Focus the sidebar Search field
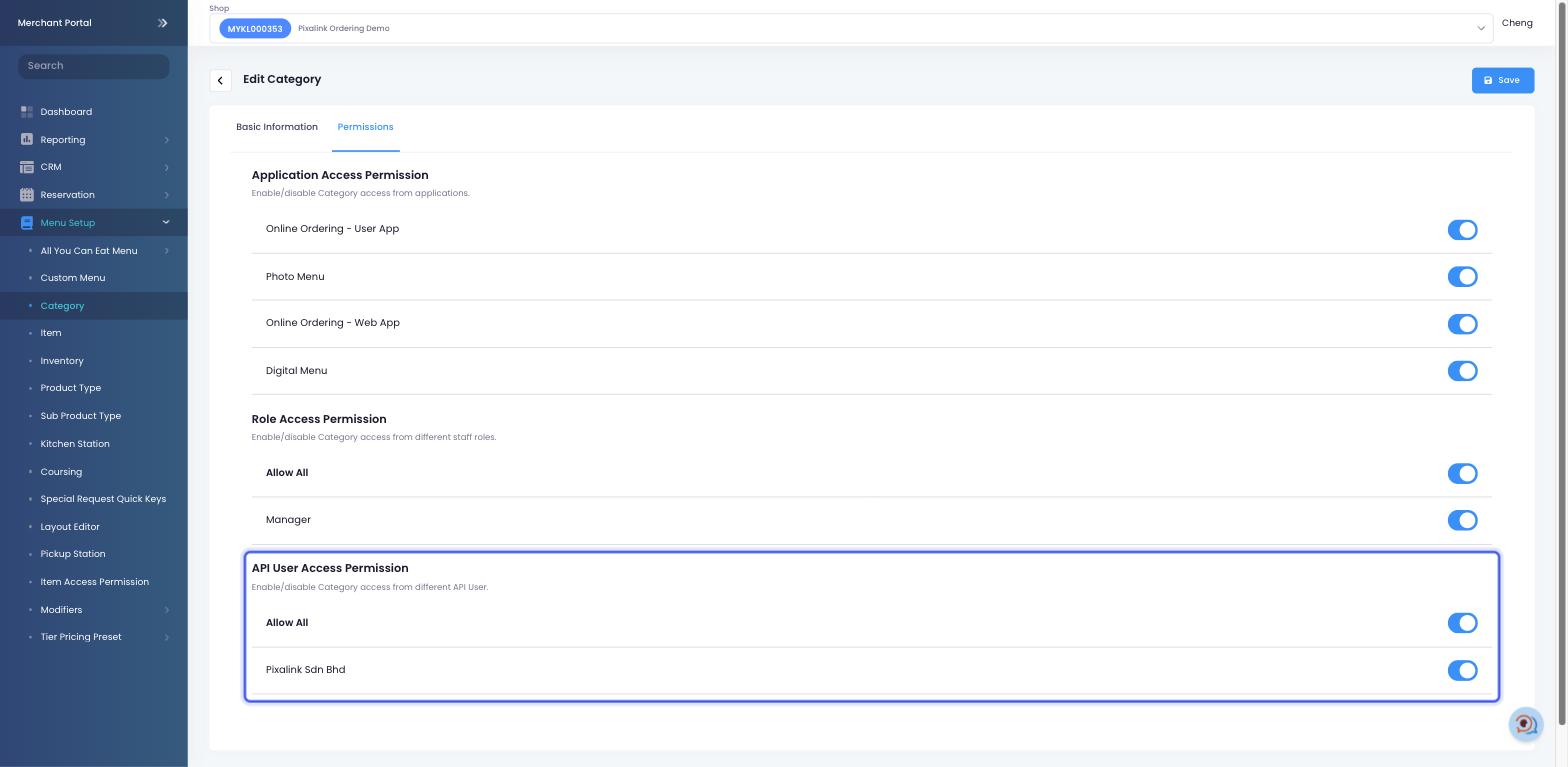 pyautogui.click(x=94, y=66)
